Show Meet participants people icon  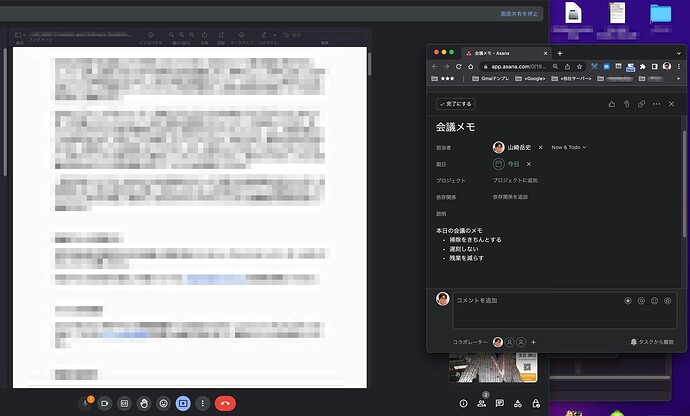click(x=481, y=403)
